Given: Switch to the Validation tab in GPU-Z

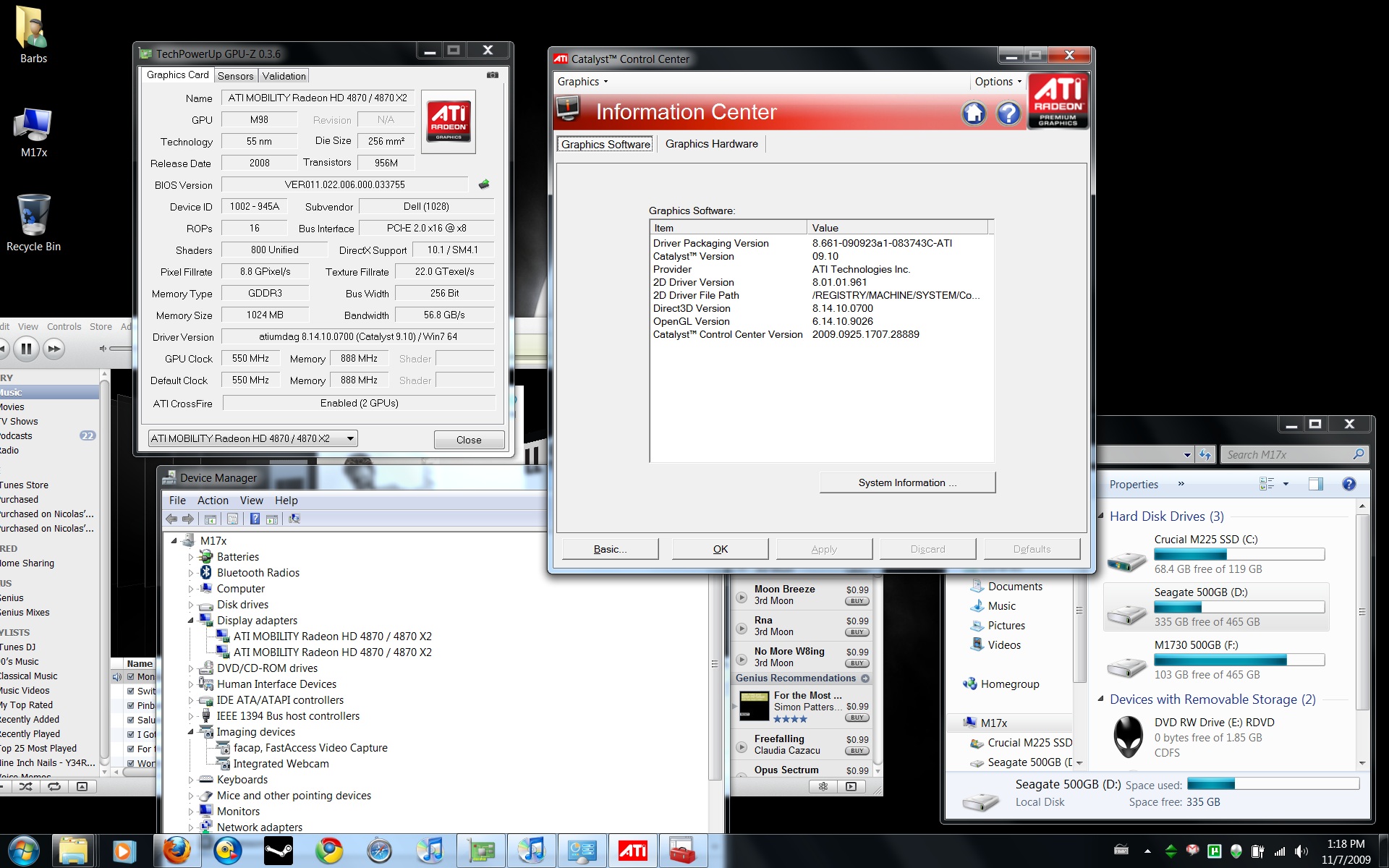Looking at the screenshot, I should [x=284, y=76].
